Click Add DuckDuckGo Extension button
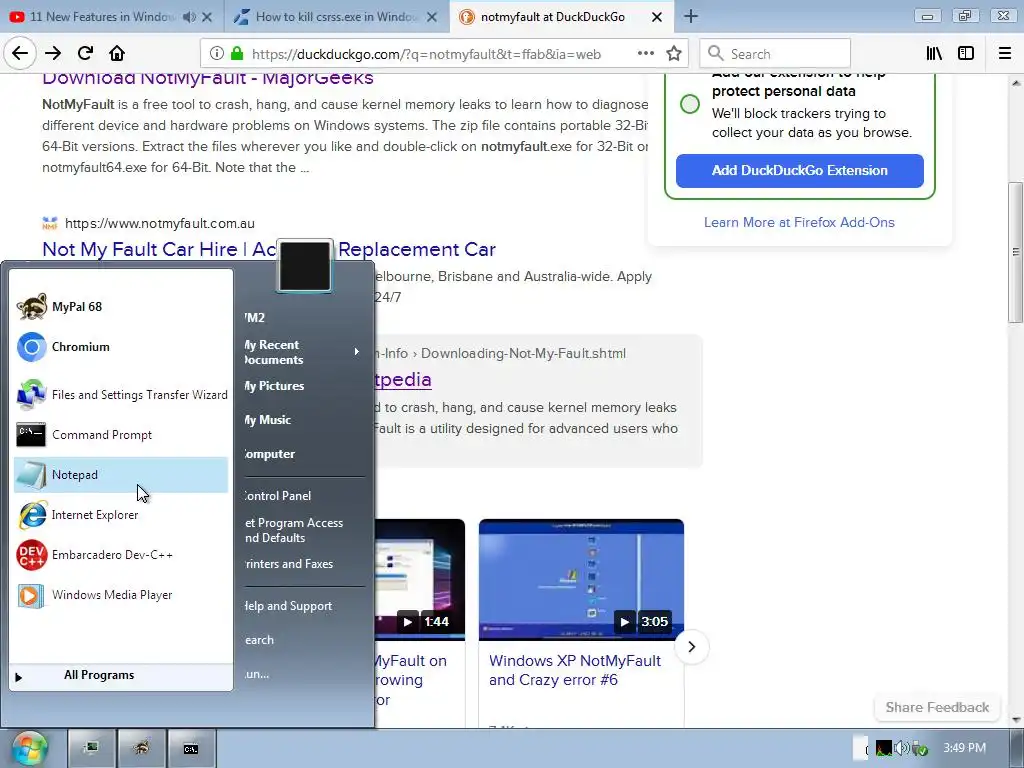This screenshot has height=768, width=1024. 799,170
